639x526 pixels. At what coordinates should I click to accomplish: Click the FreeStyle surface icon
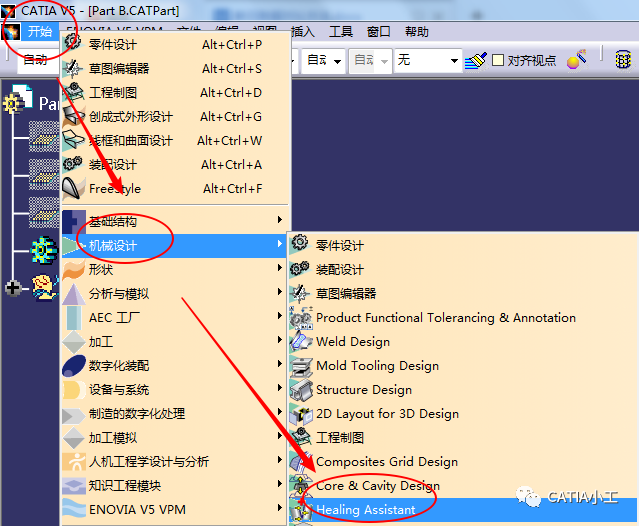74,188
